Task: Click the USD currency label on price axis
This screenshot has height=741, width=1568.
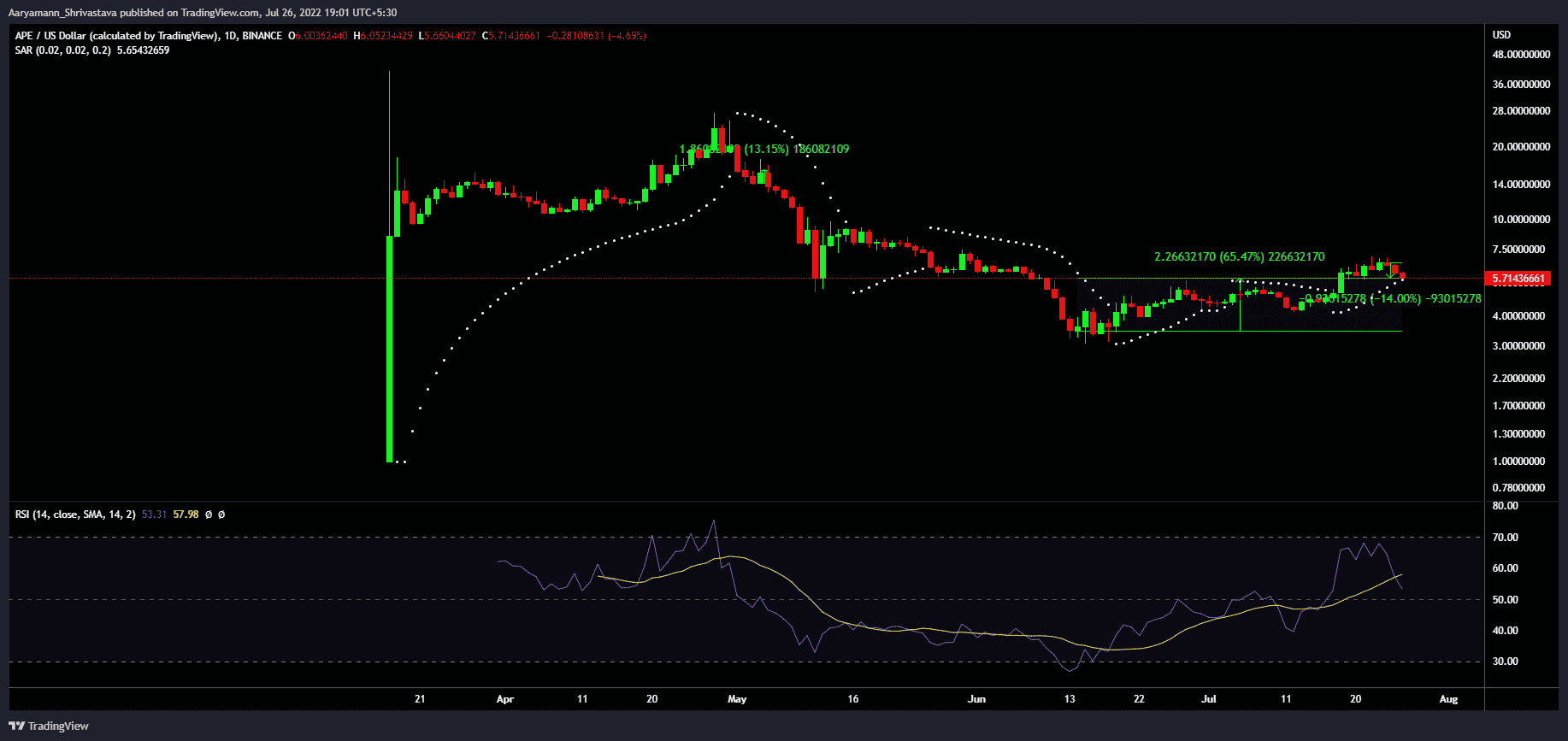Action: click(1501, 35)
